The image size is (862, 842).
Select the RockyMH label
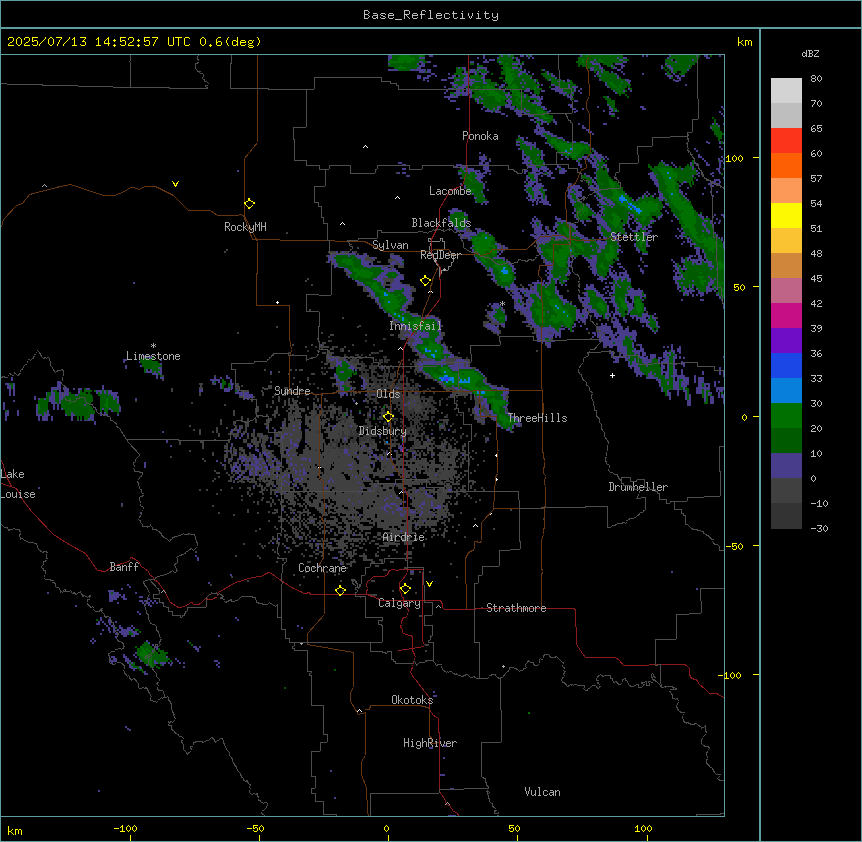[x=245, y=227]
